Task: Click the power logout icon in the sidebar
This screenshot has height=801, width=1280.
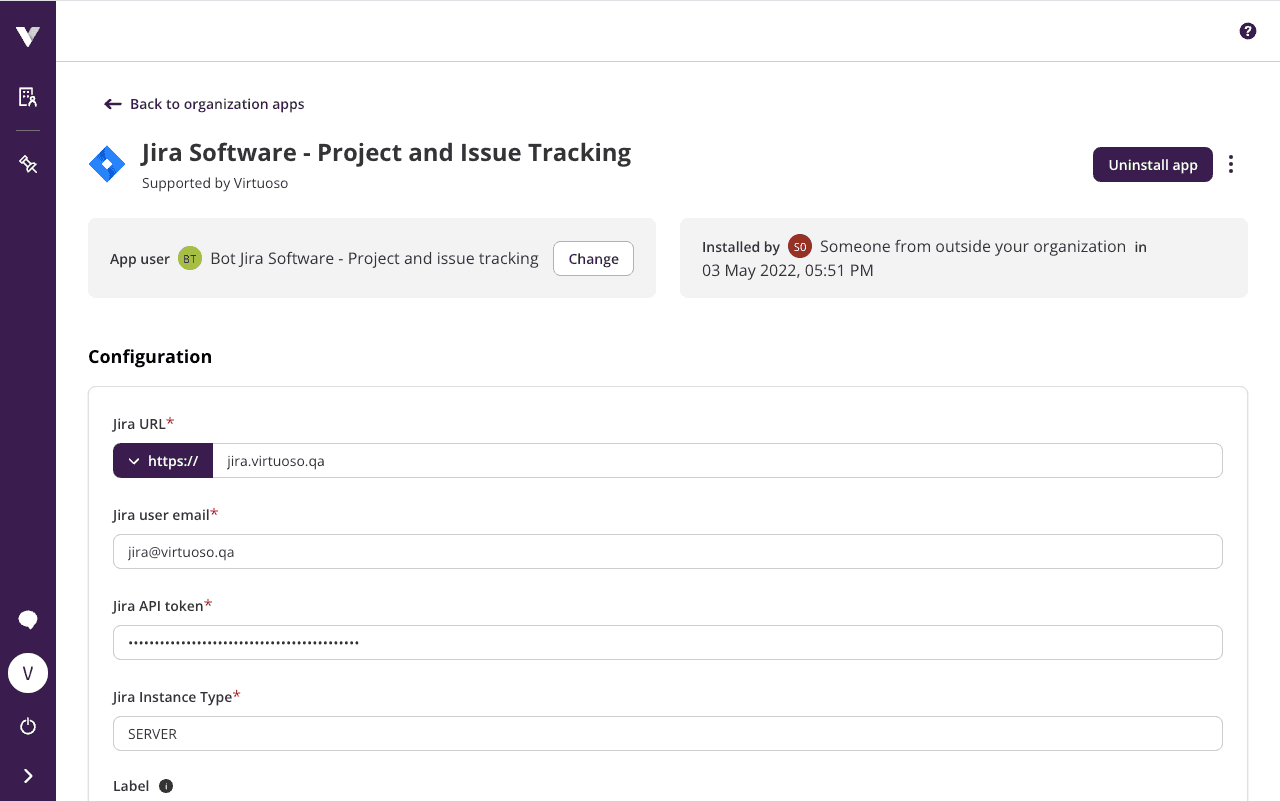Action: click(x=28, y=726)
